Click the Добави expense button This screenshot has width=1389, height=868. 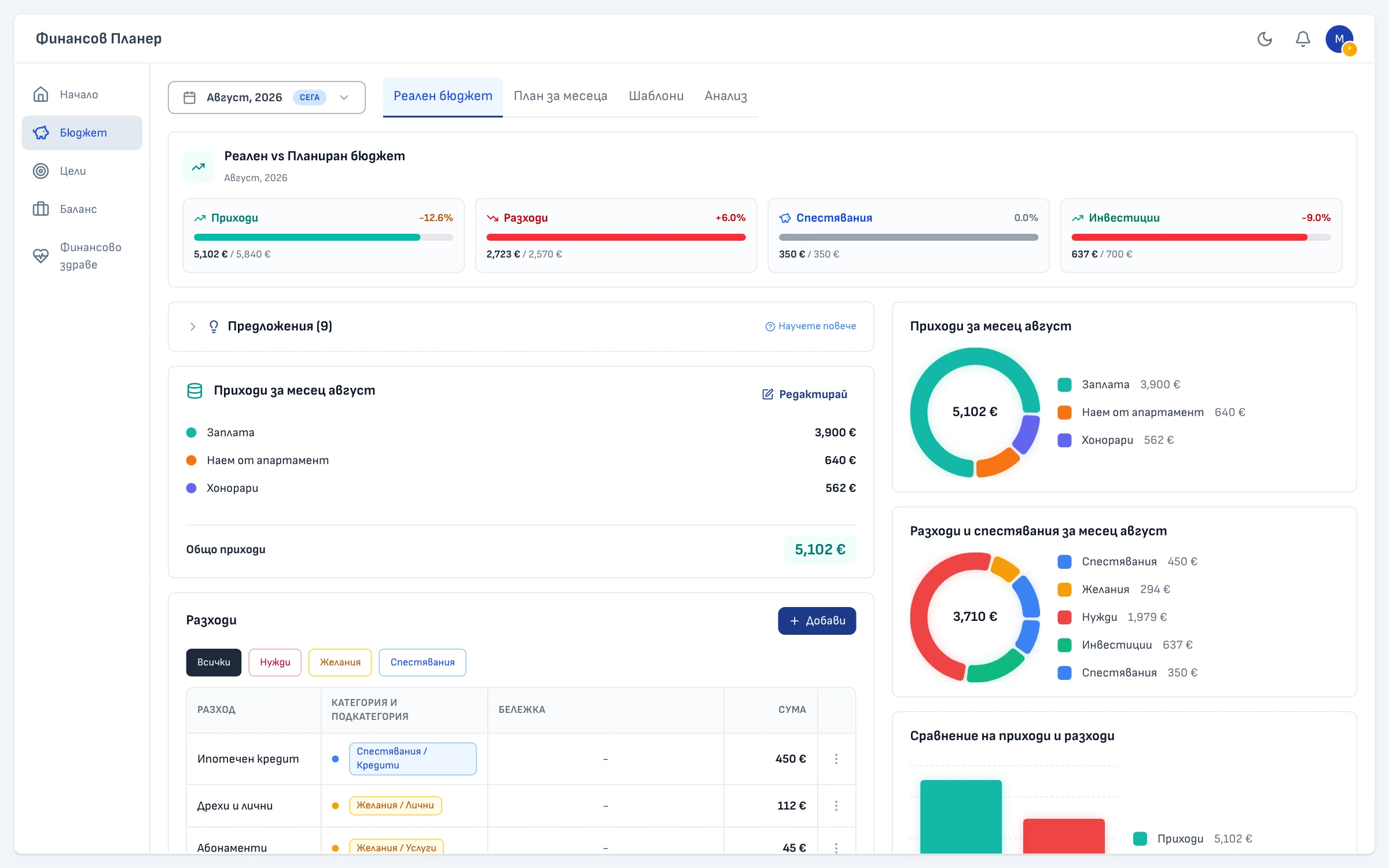tap(817, 621)
